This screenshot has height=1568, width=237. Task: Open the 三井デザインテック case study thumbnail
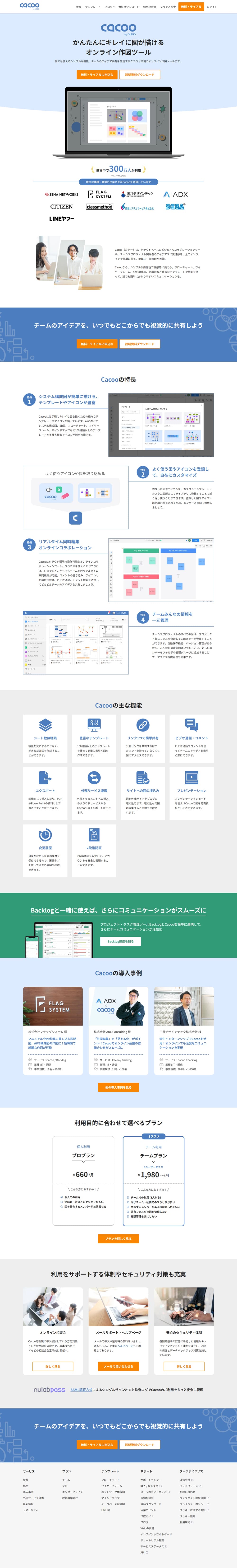(x=184, y=1006)
